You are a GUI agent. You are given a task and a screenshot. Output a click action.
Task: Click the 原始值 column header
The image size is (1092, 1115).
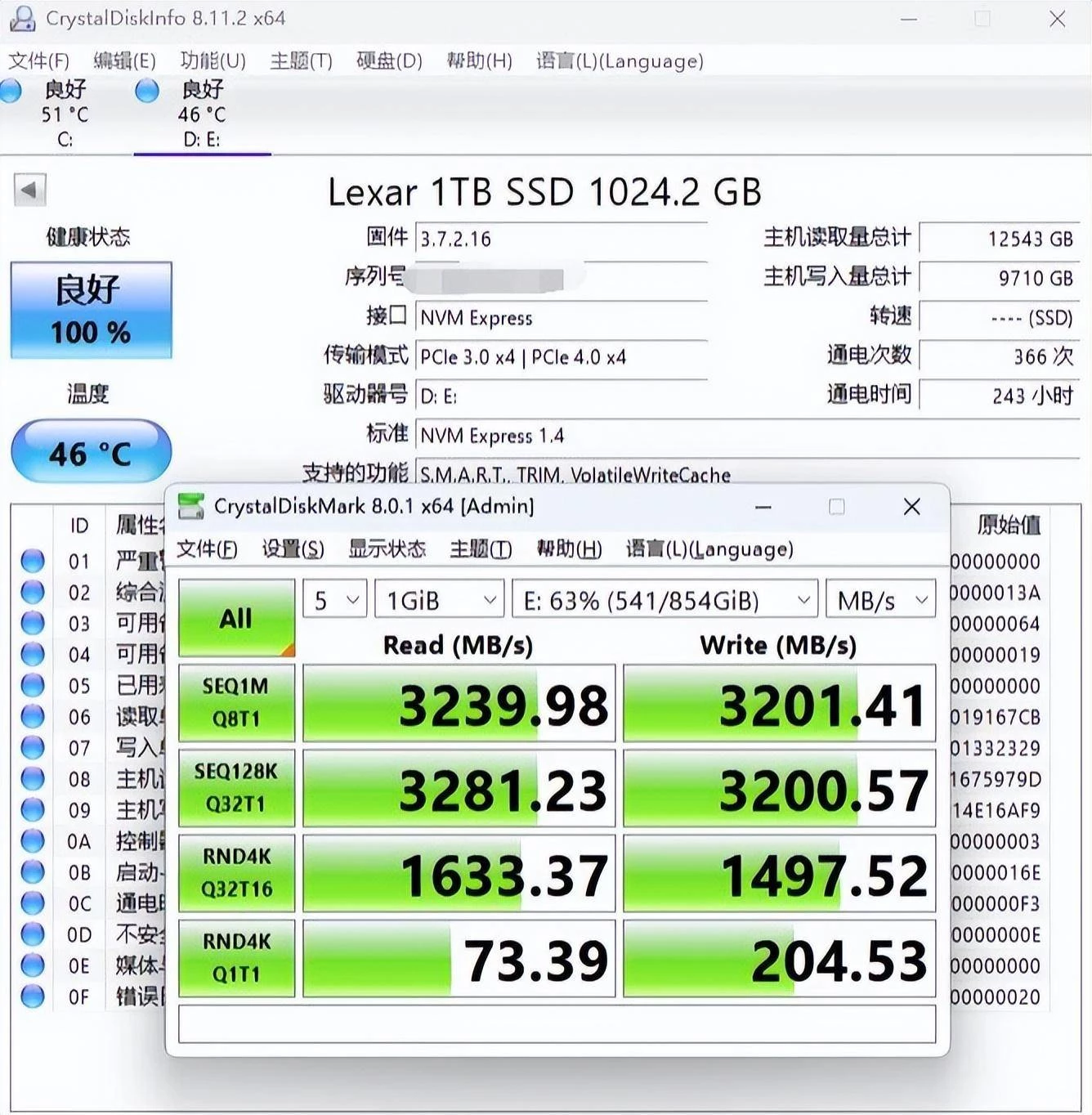click(x=1009, y=525)
